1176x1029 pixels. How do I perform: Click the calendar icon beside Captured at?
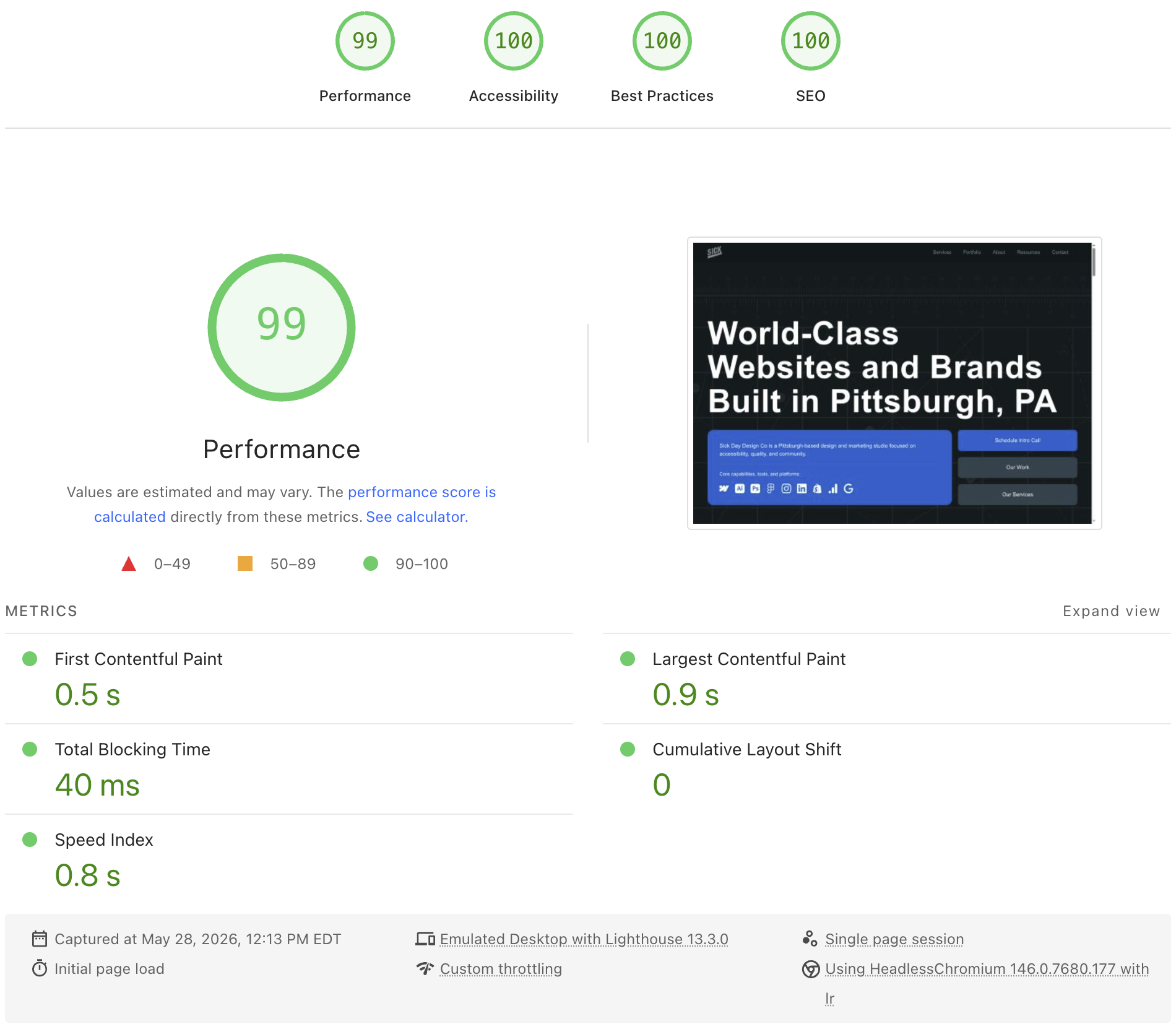(40, 939)
